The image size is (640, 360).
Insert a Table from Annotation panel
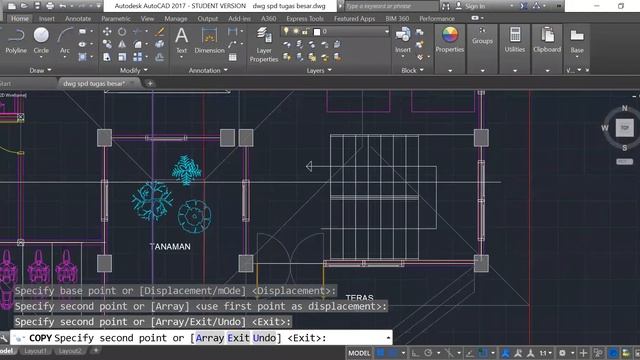pos(233,57)
